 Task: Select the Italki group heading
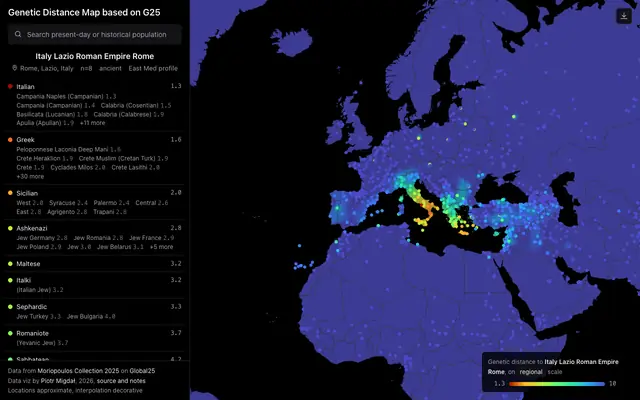tap(24, 280)
